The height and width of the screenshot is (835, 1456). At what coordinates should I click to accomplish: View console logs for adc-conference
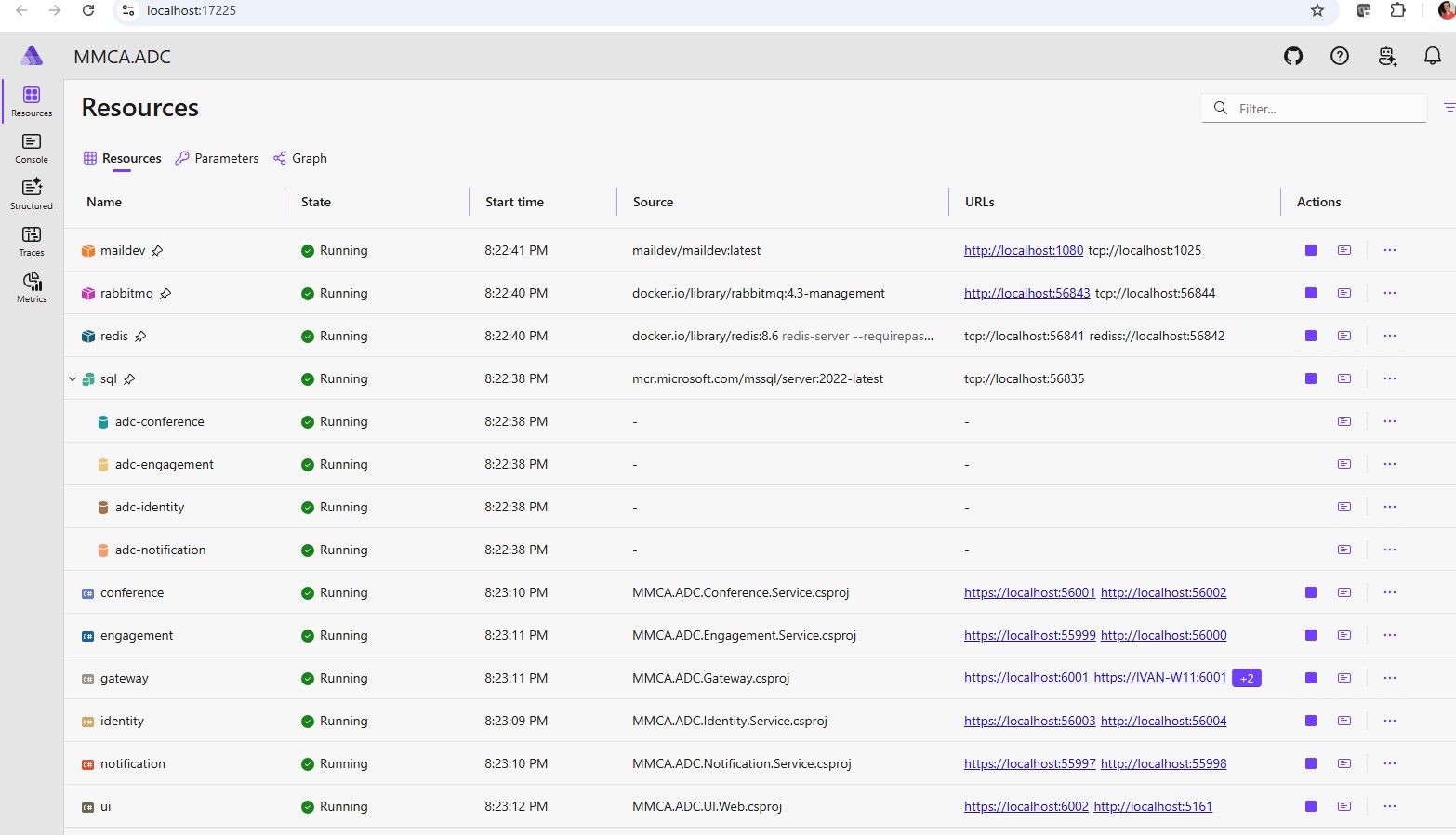click(x=1344, y=421)
